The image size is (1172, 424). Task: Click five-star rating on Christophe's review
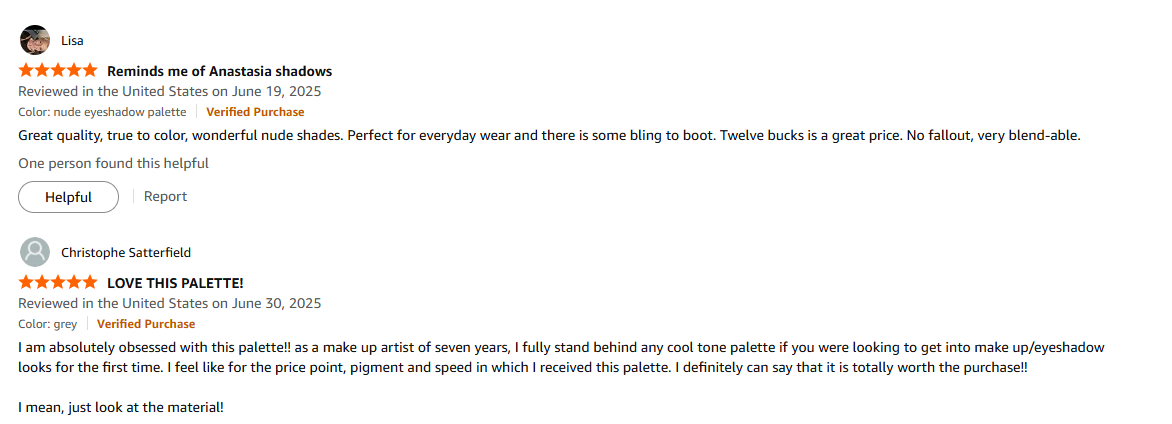click(58, 283)
